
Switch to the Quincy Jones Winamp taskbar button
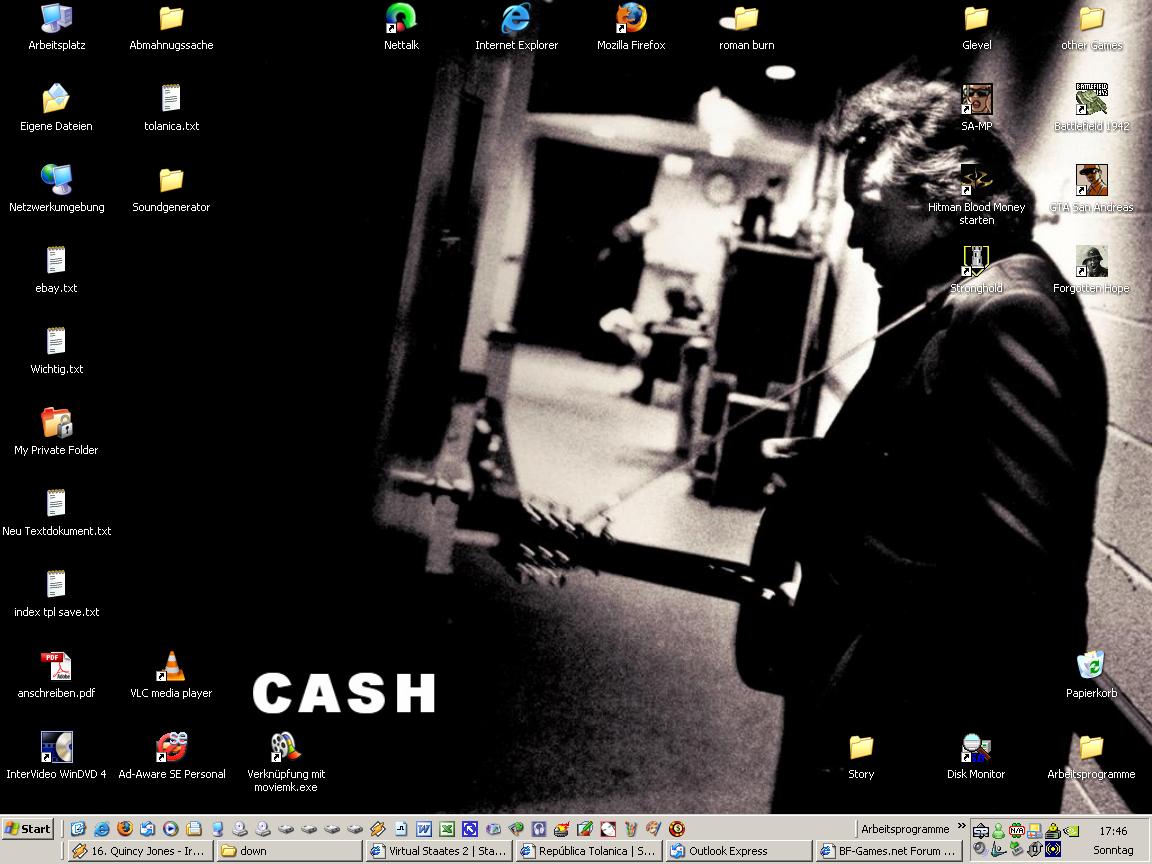pyautogui.click(x=141, y=851)
